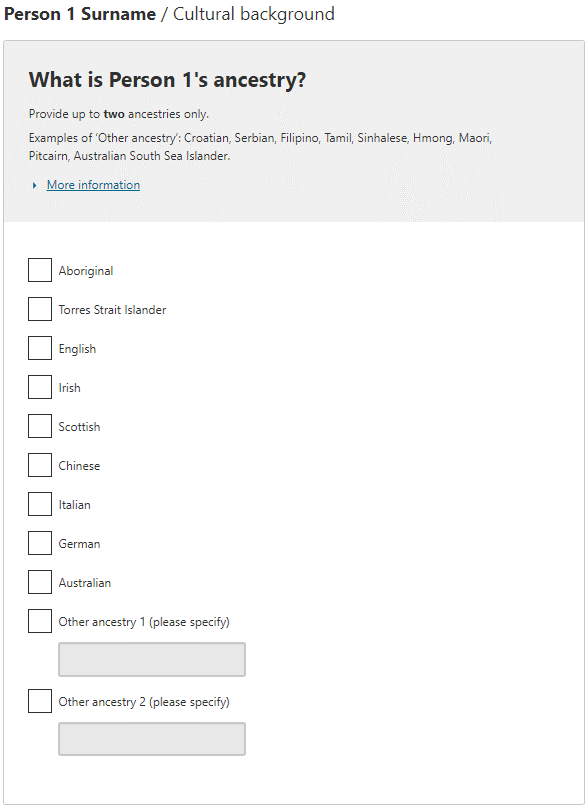Check the Scottish ancestry box
The image size is (587, 810).
[x=39, y=426]
